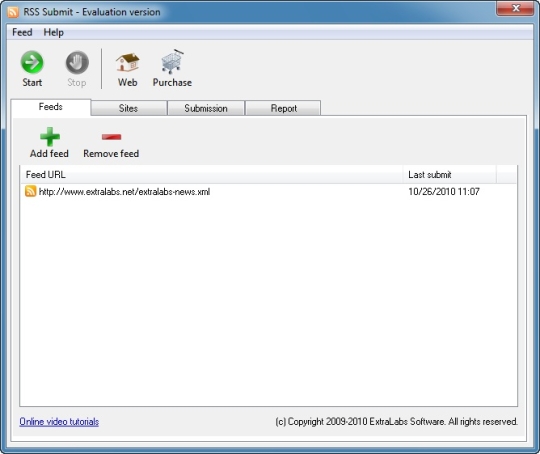Switch to the Submission tab
This screenshot has width=540, height=454.
pyautogui.click(x=206, y=108)
